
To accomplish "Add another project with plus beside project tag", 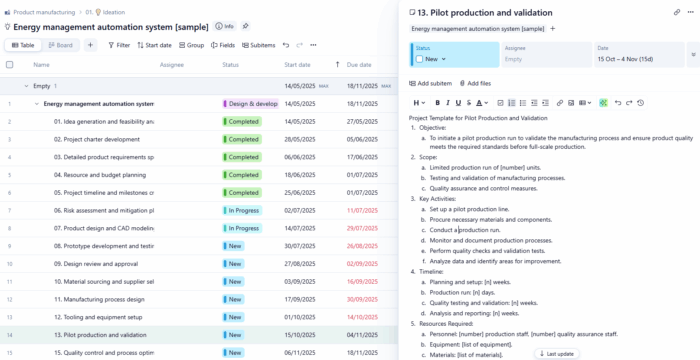I will [x=553, y=29].
